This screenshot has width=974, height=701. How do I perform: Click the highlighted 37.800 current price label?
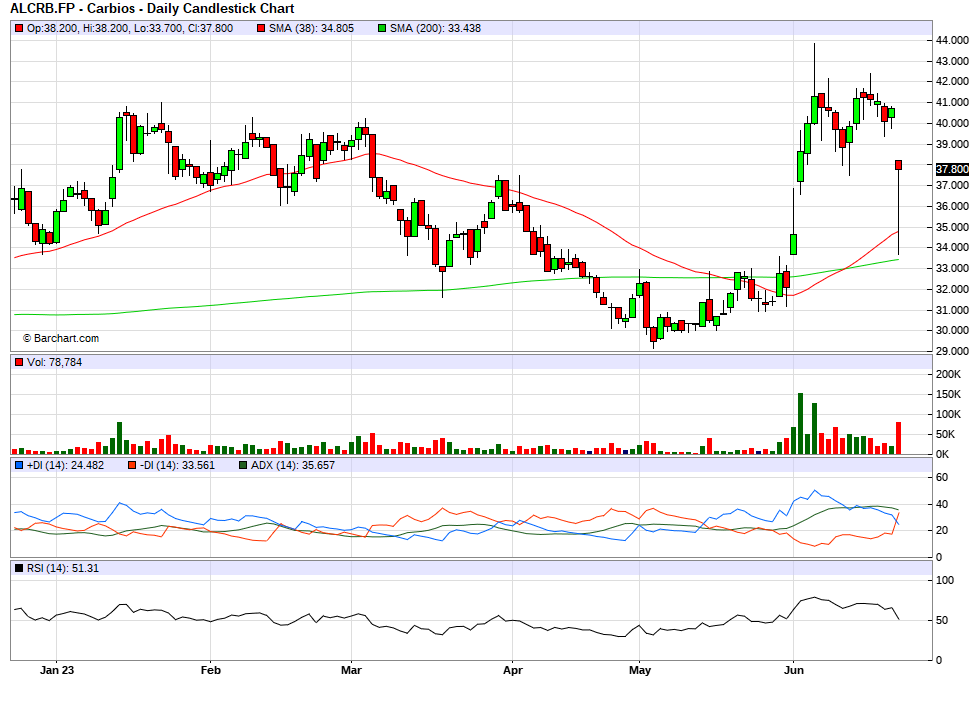pyautogui.click(x=952, y=169)
